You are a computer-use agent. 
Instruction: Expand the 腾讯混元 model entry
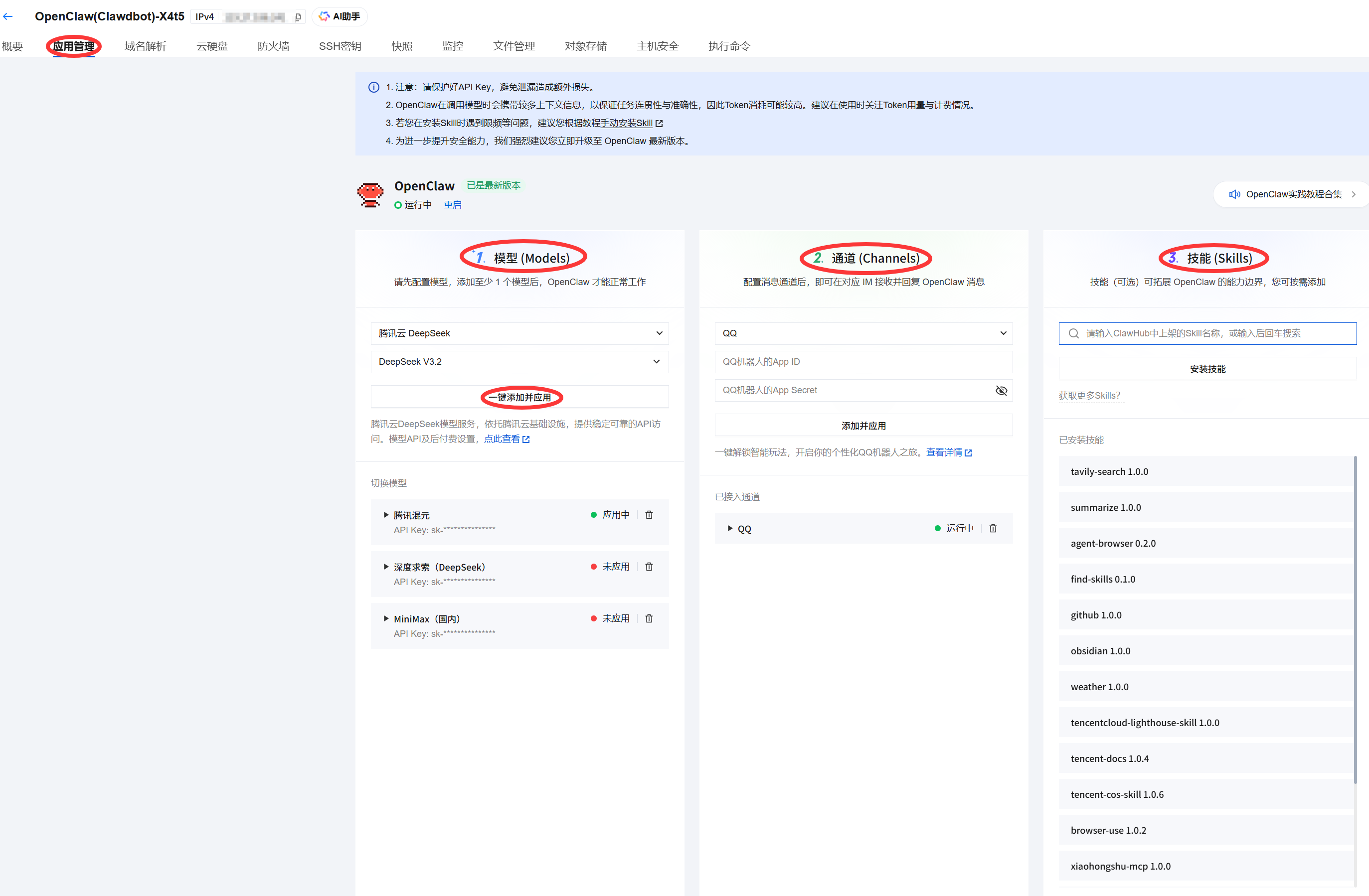[x=386, y=515]
